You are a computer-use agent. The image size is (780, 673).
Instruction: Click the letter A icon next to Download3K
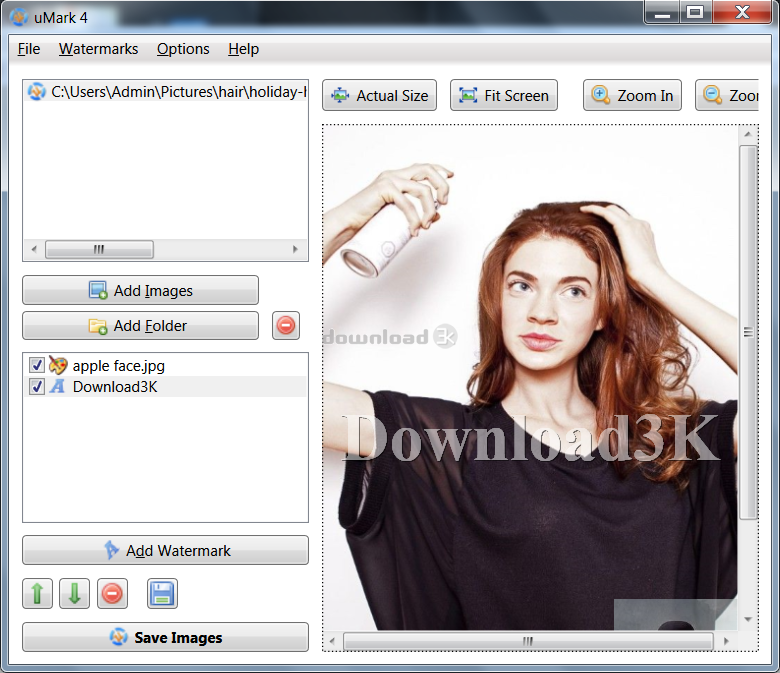(58, 386)
